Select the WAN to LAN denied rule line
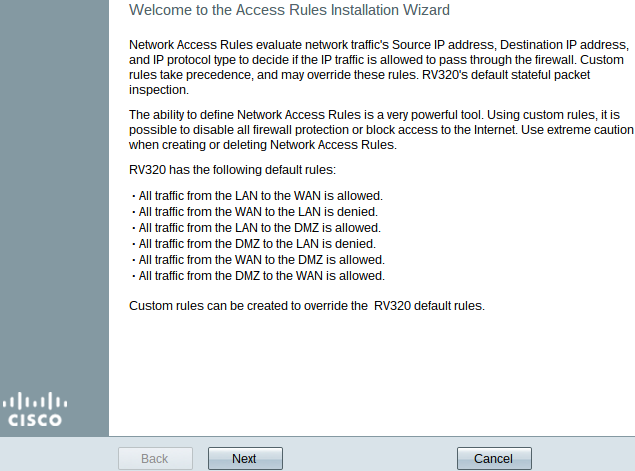 pyautogui.click(x=258, y=212)
